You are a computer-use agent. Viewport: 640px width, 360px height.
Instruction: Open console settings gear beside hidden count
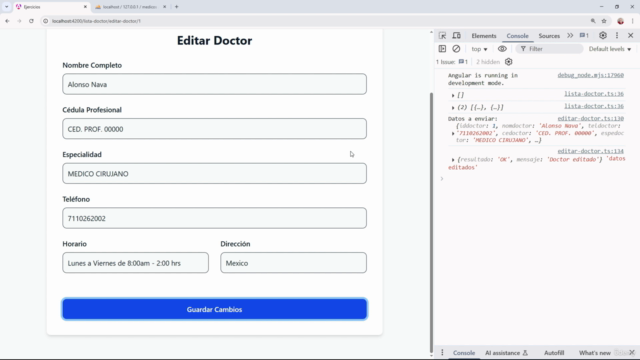point(509,62)
